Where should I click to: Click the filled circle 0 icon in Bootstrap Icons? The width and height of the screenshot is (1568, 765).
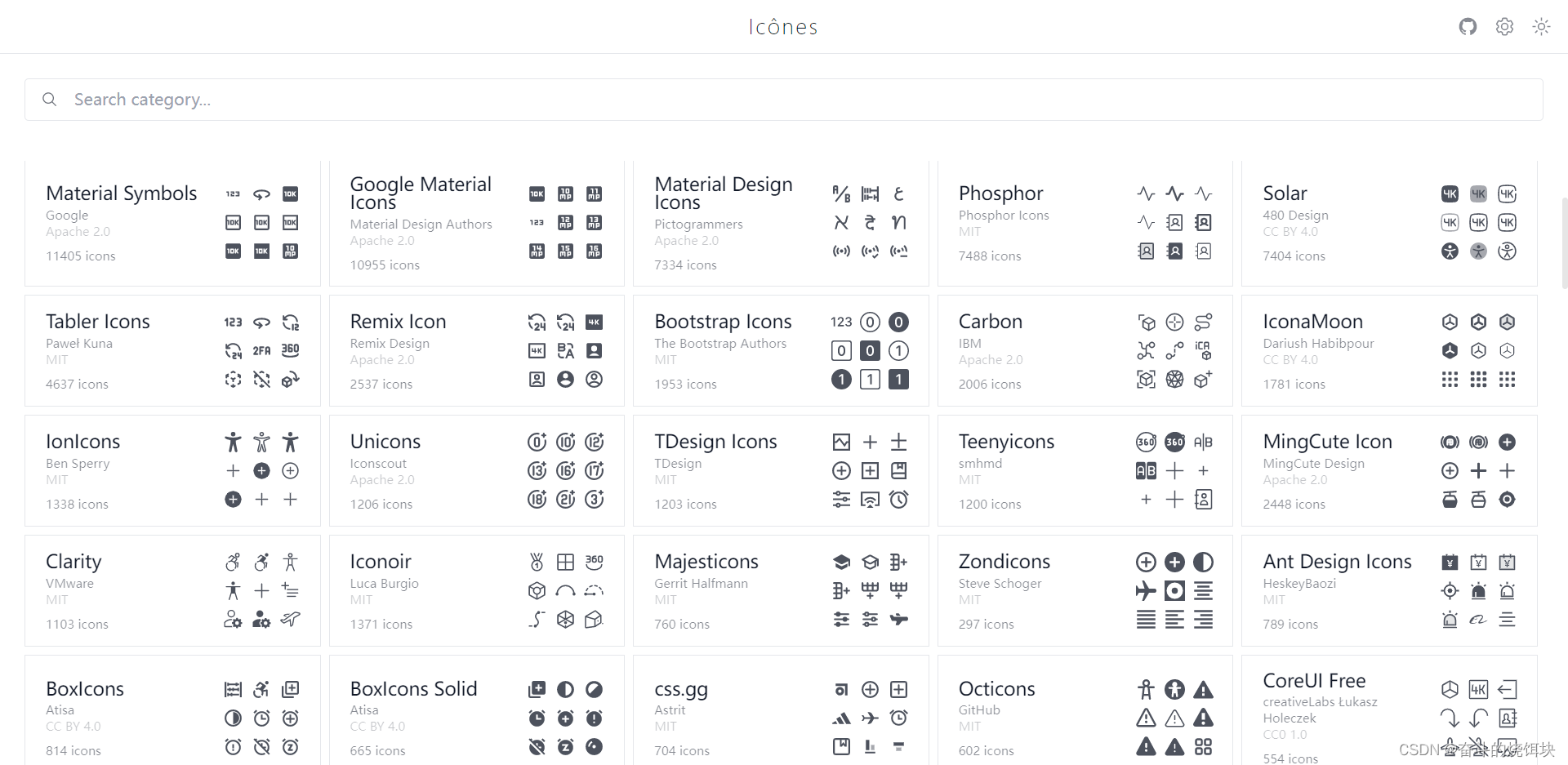pyautogui.click(x=898, y=322)
